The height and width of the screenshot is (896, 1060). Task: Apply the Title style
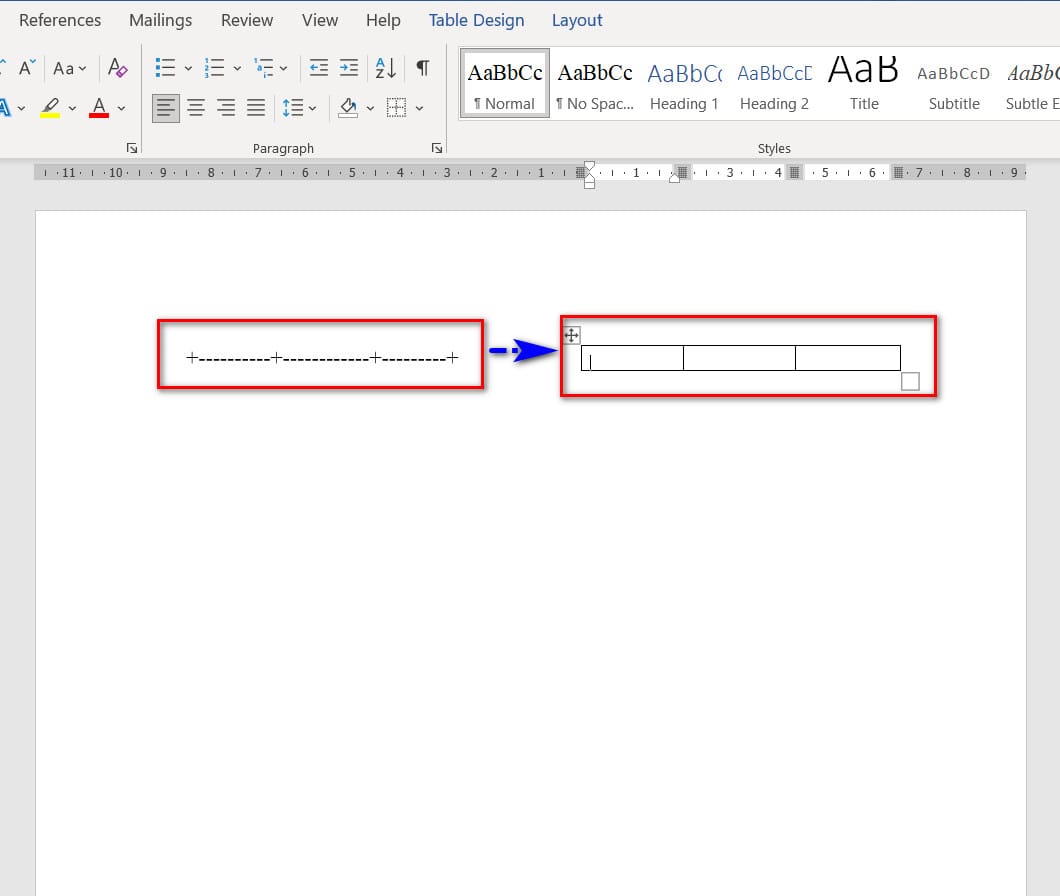864,85
